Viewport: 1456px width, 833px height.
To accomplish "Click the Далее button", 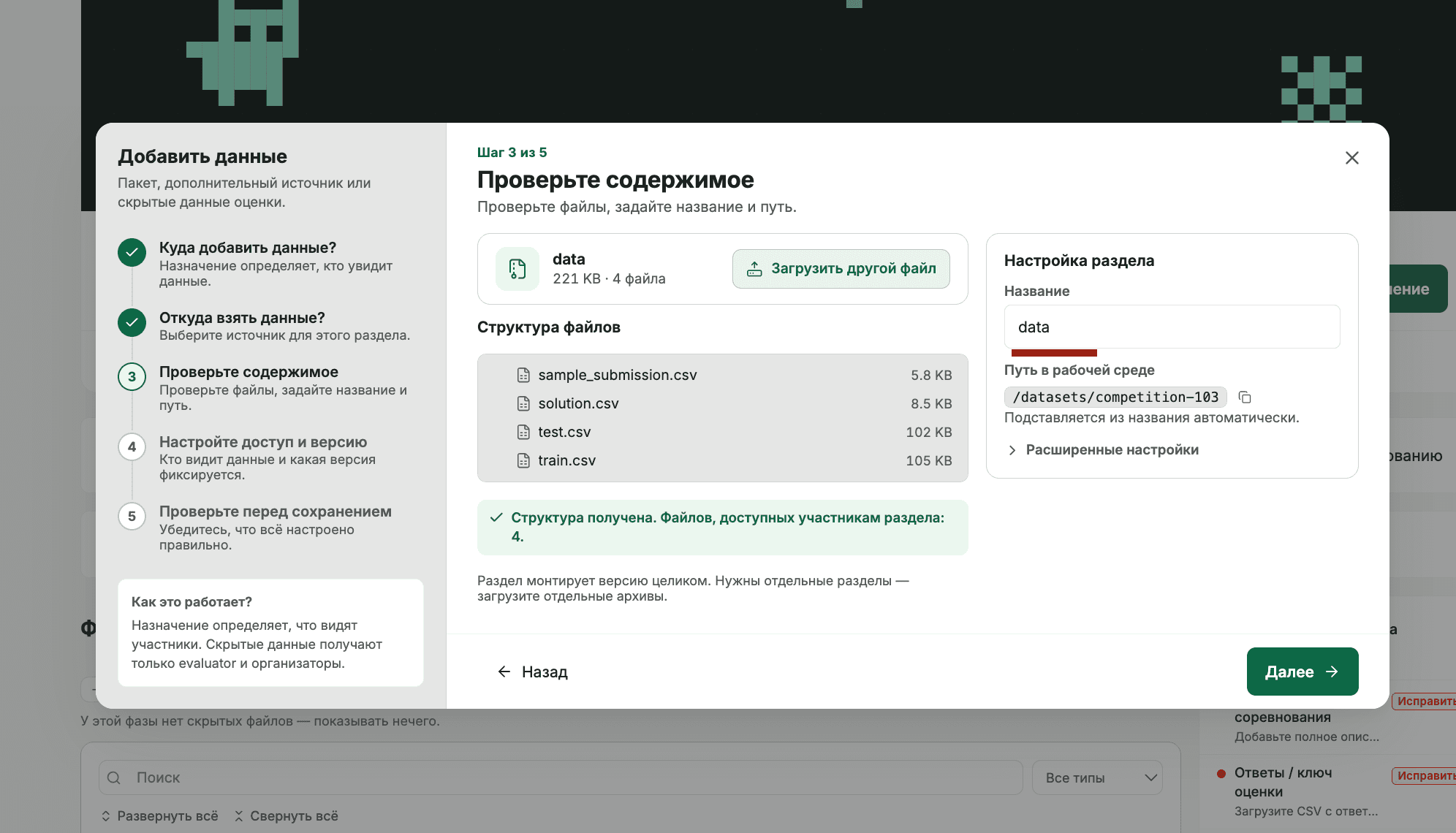I will click(x=1303, y=672).
